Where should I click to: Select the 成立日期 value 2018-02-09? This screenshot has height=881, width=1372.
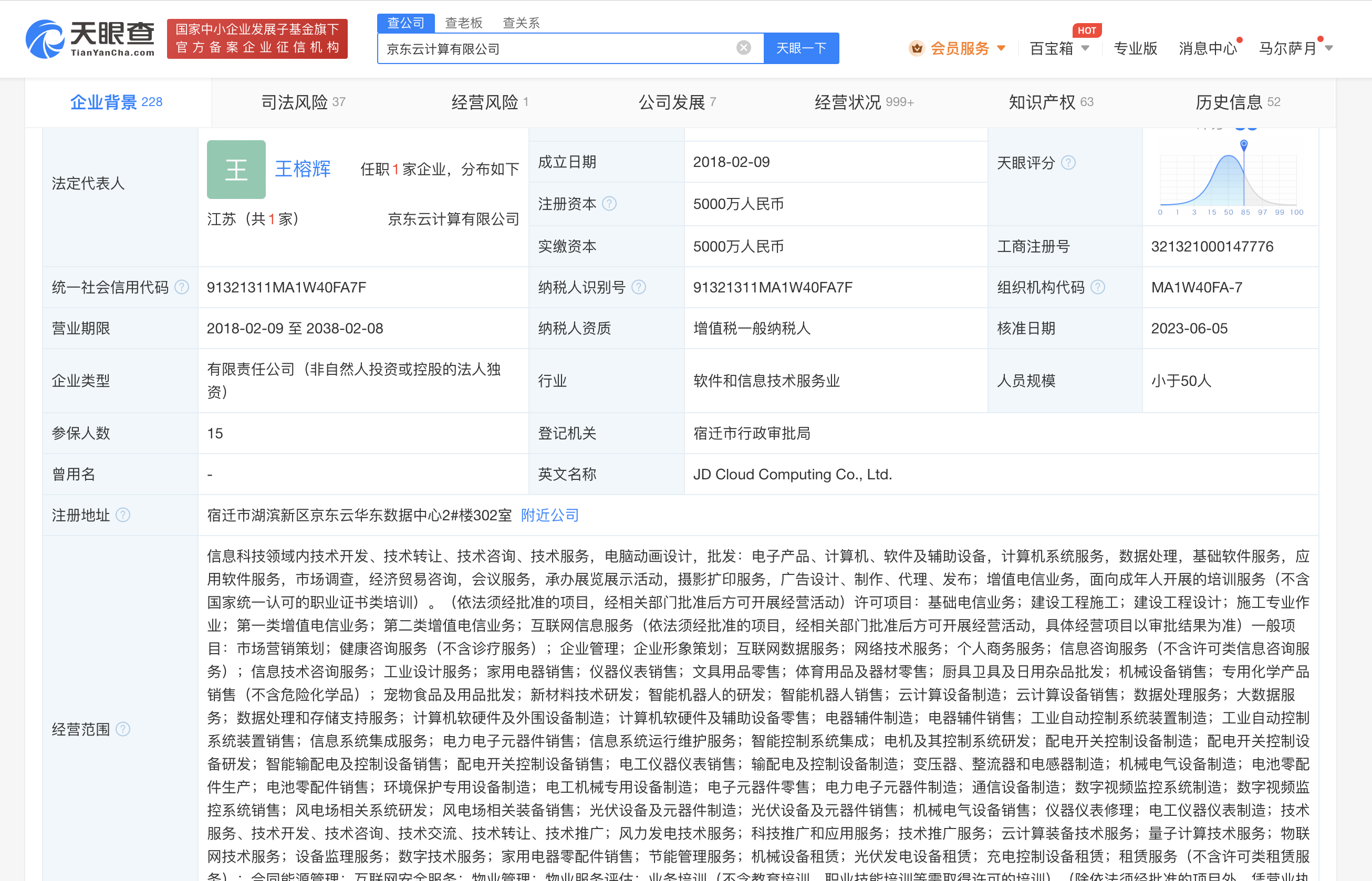731,162
